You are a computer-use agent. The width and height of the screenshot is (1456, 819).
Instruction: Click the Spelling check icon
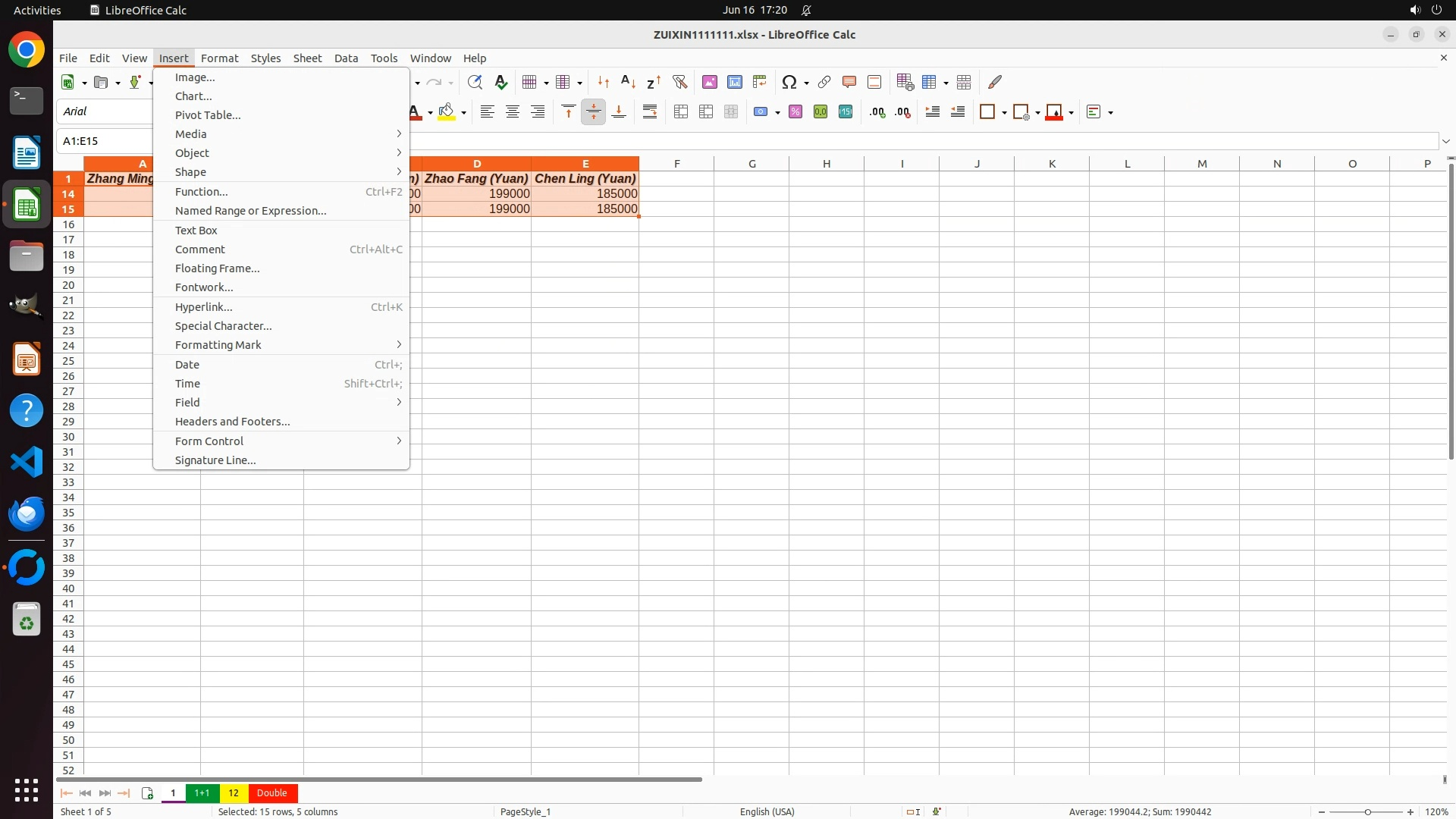click(x=500, y=82)
